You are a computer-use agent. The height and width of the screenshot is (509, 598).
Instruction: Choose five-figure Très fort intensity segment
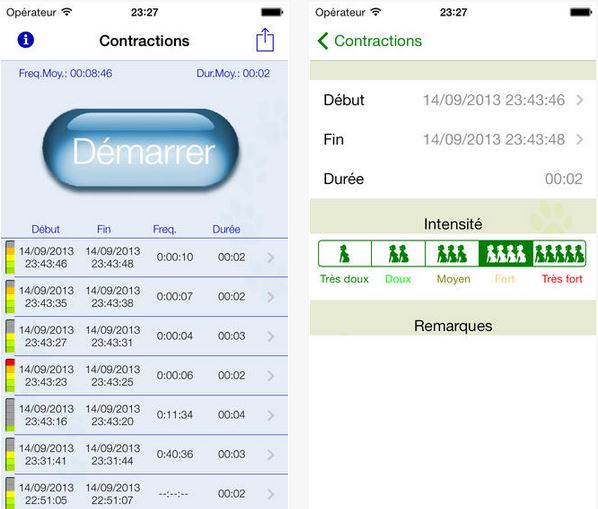click(x=559, y=254)
